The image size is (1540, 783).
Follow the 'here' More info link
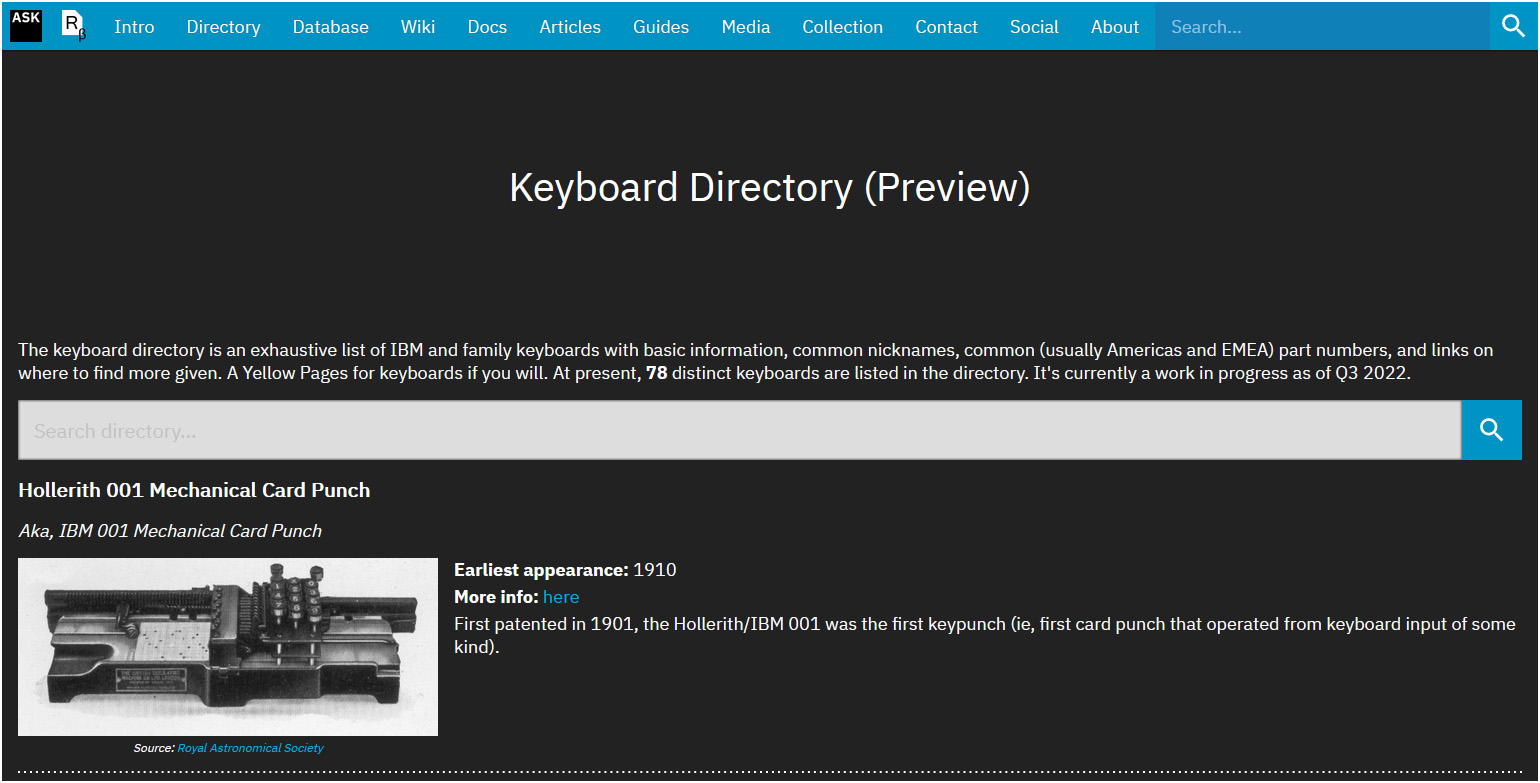click(561, 597)
